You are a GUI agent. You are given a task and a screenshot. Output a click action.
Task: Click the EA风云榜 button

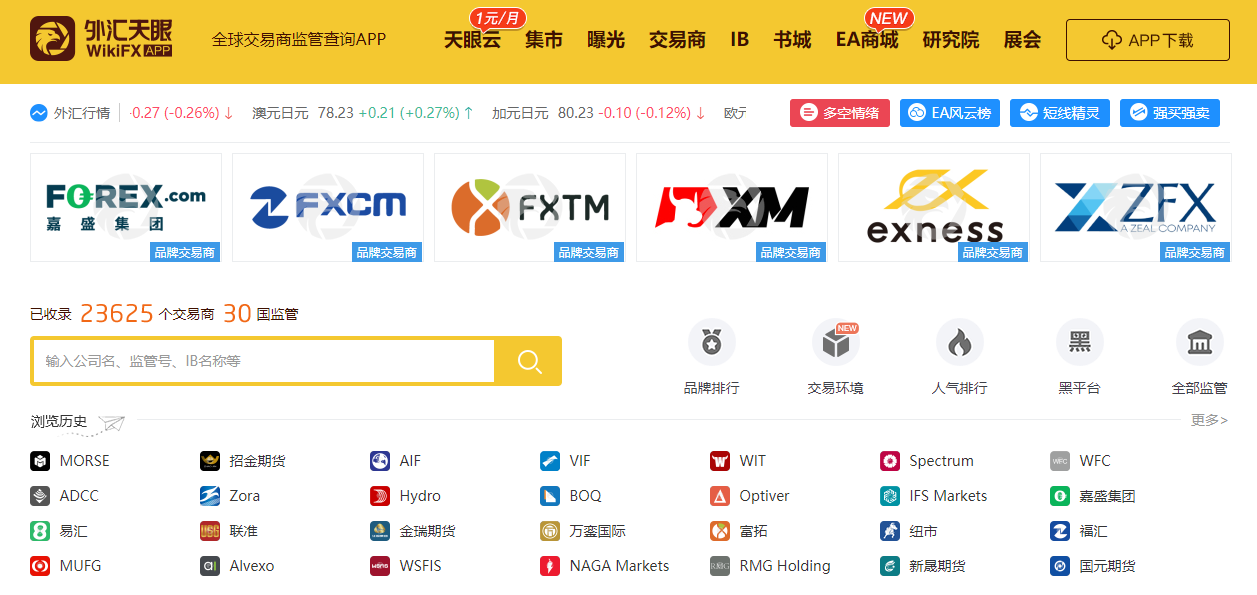tap(950, 113)
